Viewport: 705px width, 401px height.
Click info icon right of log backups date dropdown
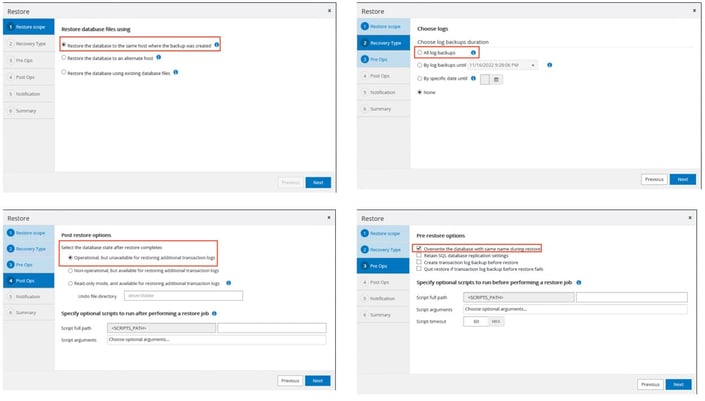pos(550,65)
